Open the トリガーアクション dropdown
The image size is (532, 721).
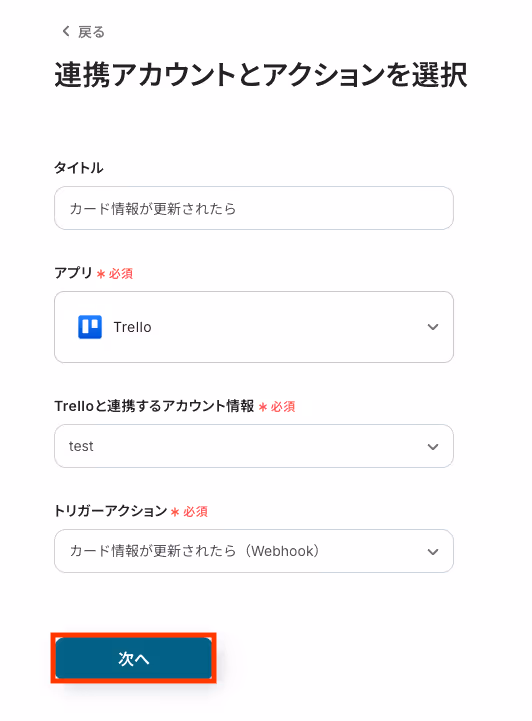pos(254,551)
